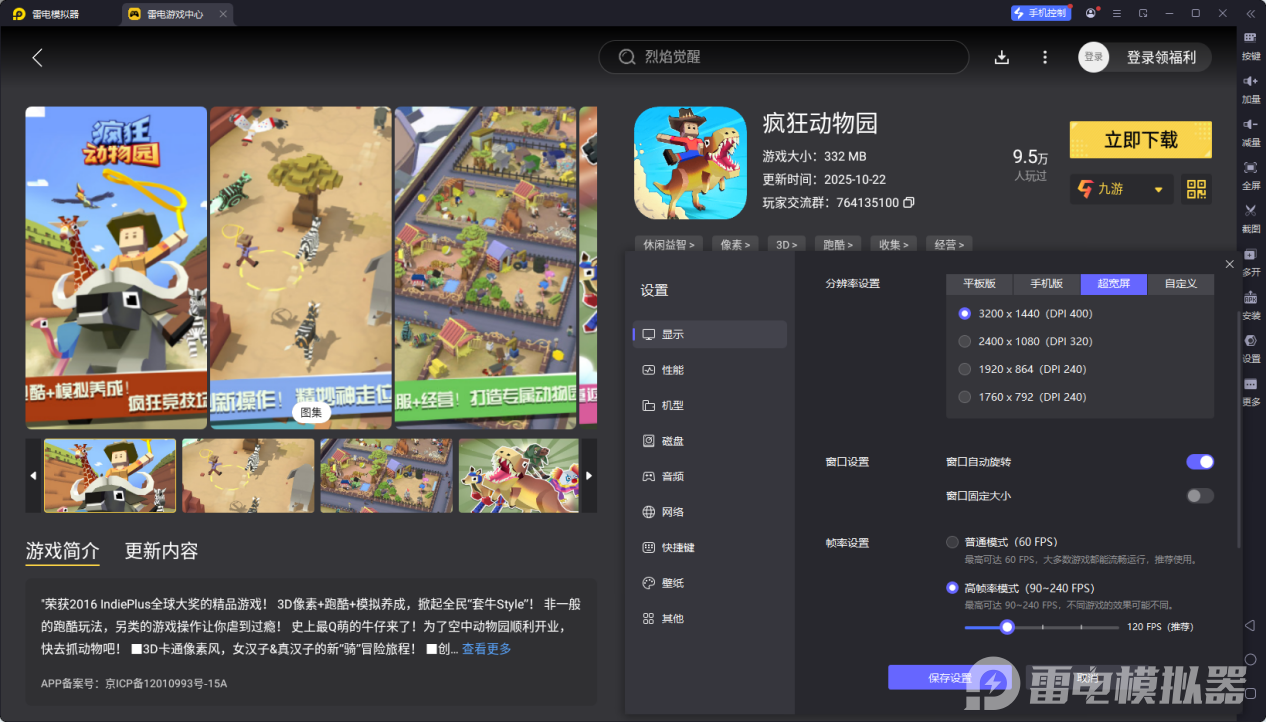Switch to 自定义 resolution tab

pyautogui.click(x=1181, y=284)
